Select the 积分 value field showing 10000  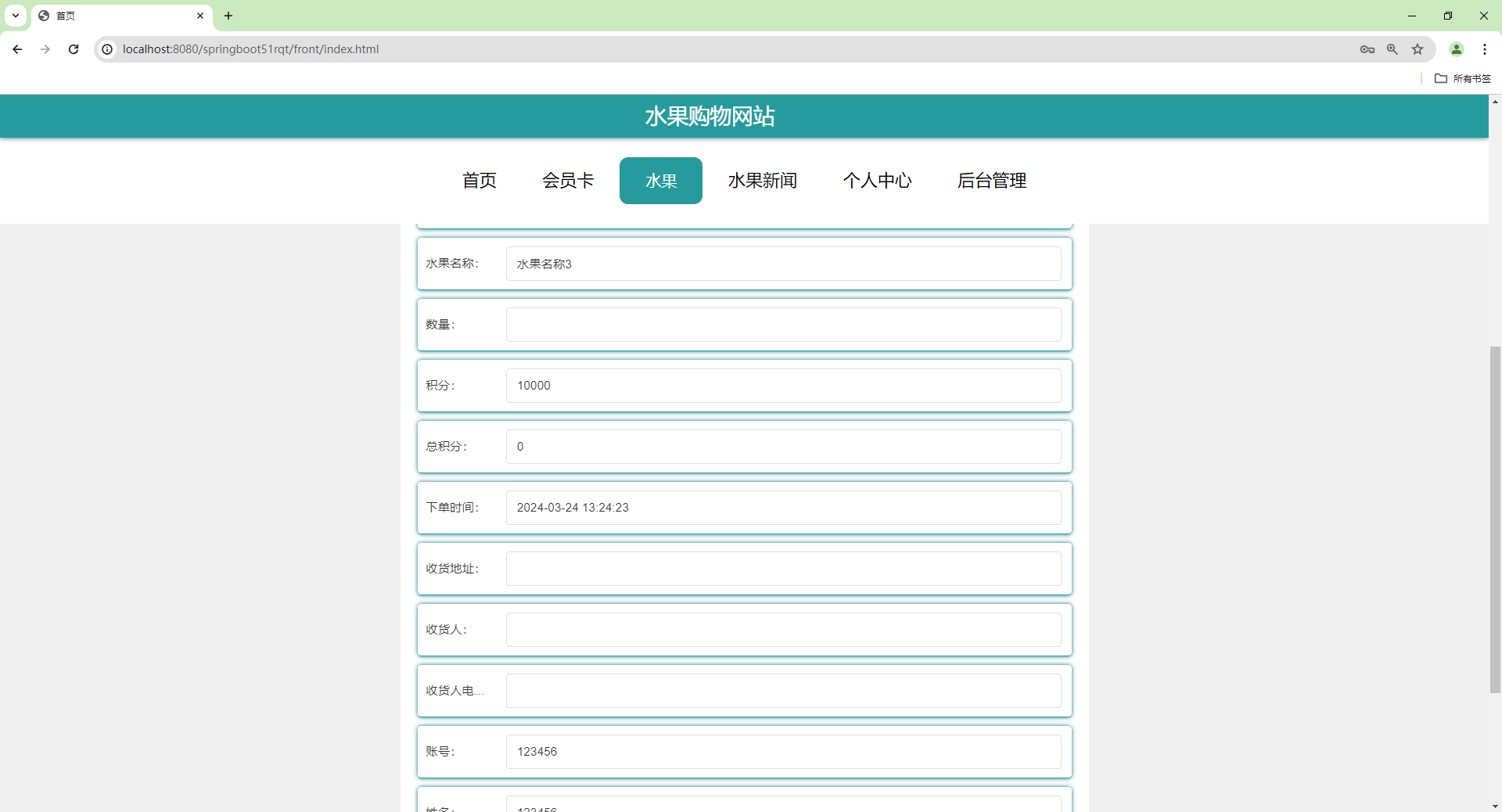point(784,385)
